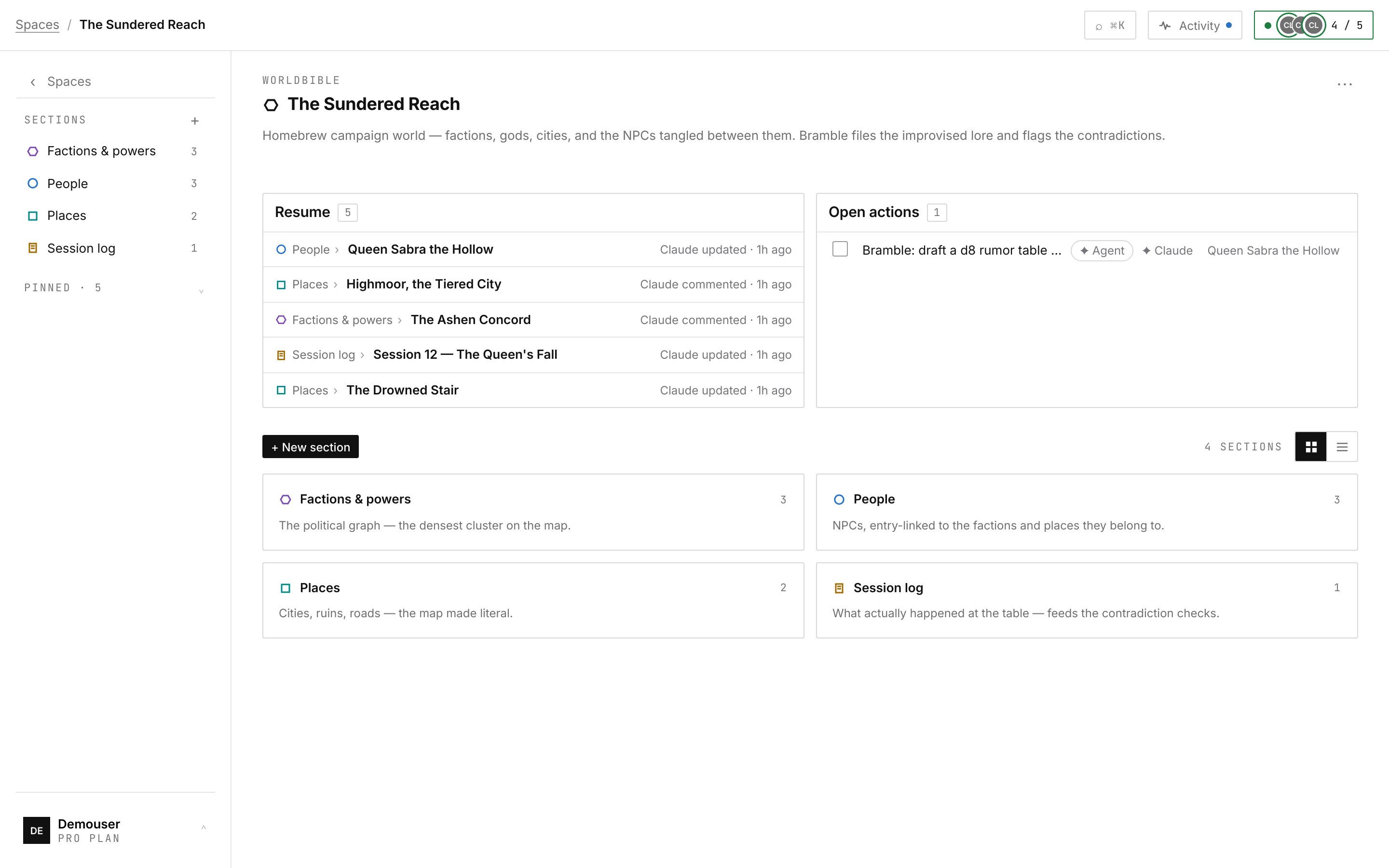Click the circle icon on People card
The width and height of the screenshot is (1389, 868).
coord(839,500)
